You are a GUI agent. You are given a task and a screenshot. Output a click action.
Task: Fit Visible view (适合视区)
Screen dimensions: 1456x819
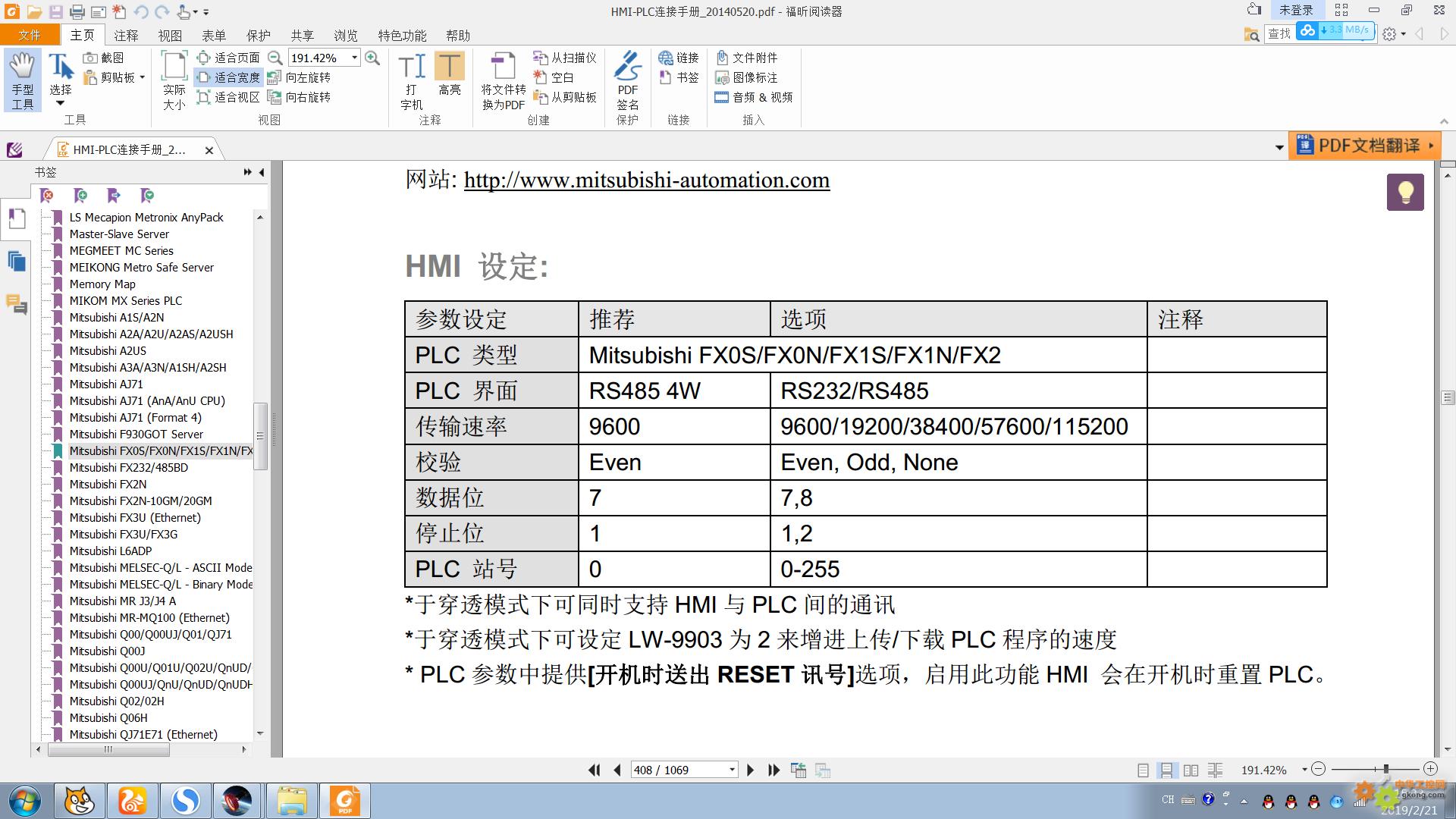click(228, 97)
